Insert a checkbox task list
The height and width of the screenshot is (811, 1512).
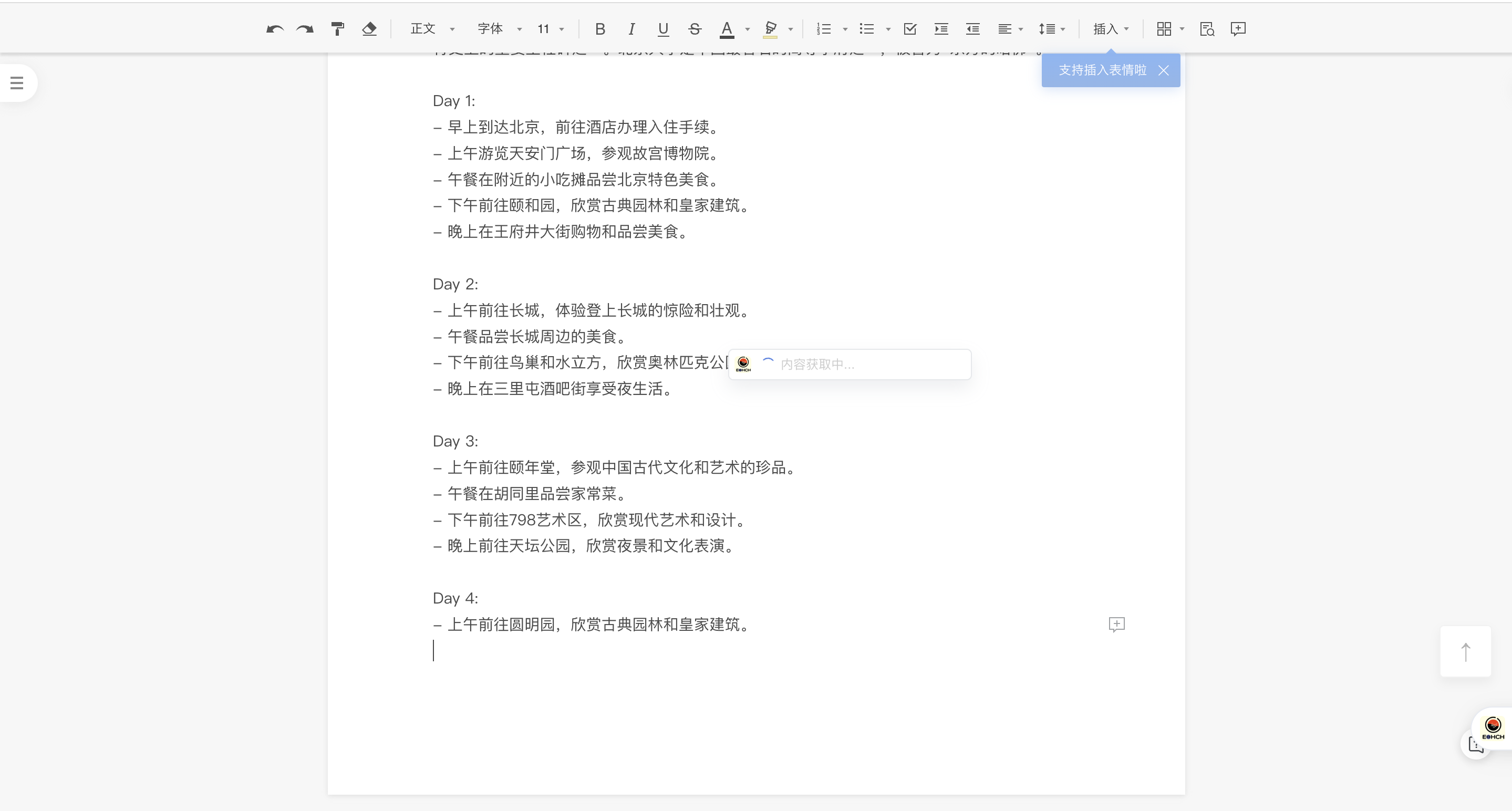click(910, 29)
